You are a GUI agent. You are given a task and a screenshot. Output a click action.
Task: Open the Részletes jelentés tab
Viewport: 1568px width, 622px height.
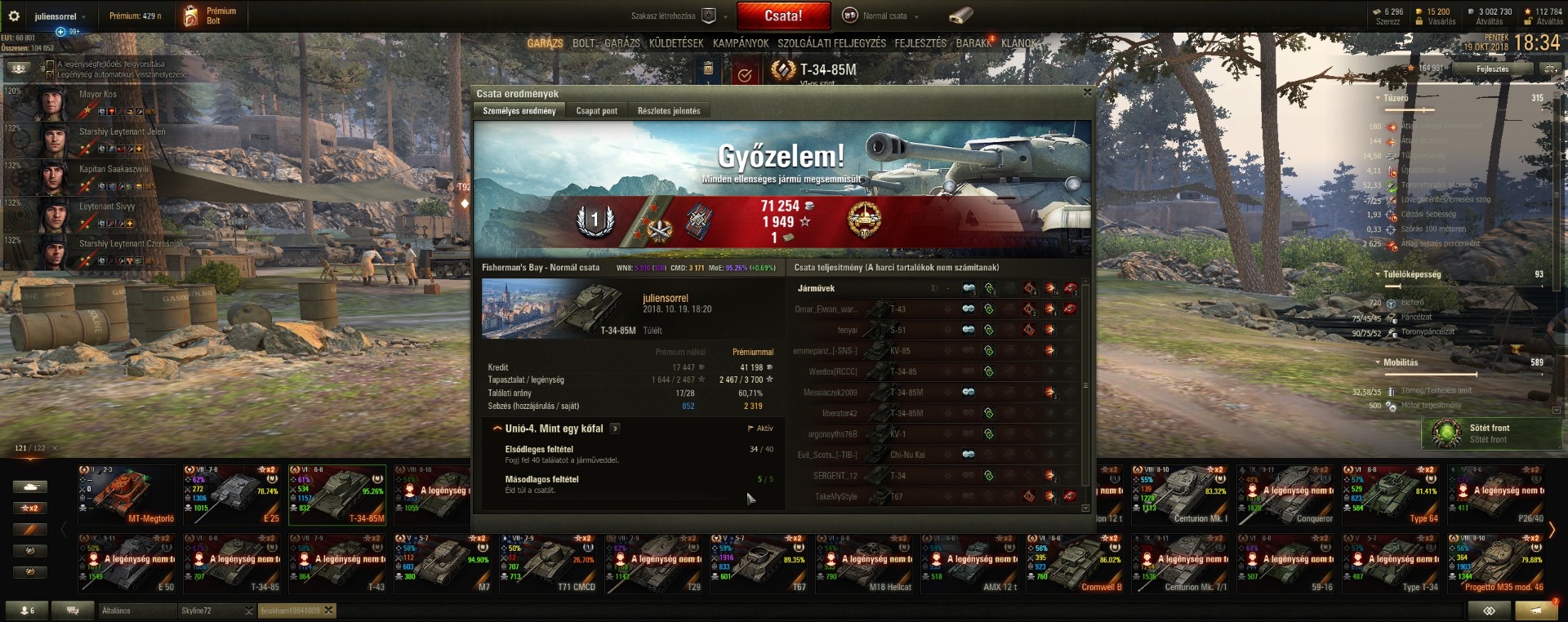pyautogui.click(x=669, y=111)
